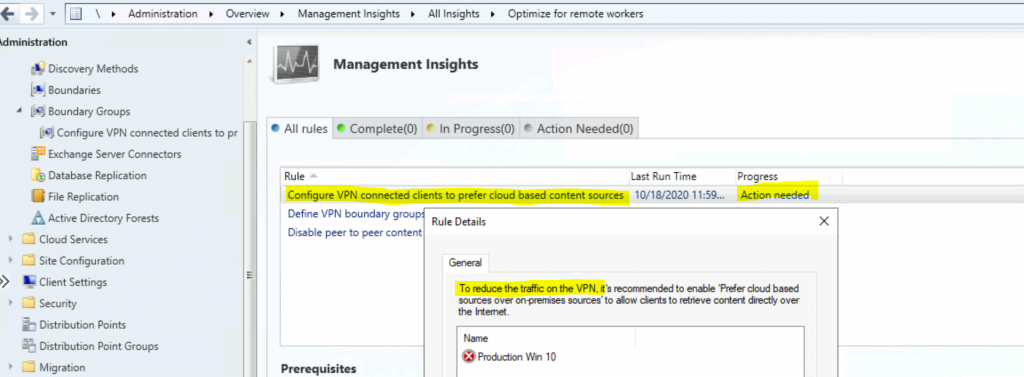
Task: Click the Boundaries node icon
Action: click(38, 90)
